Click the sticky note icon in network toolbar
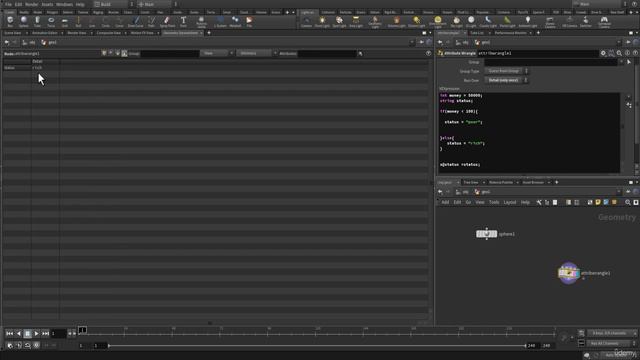The height and width of the screenshot is (360, 640). coord(598,202)
